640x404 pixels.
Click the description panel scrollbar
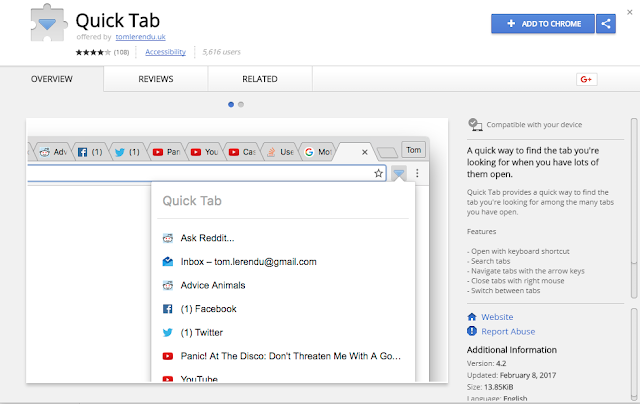tap(634, 208)
